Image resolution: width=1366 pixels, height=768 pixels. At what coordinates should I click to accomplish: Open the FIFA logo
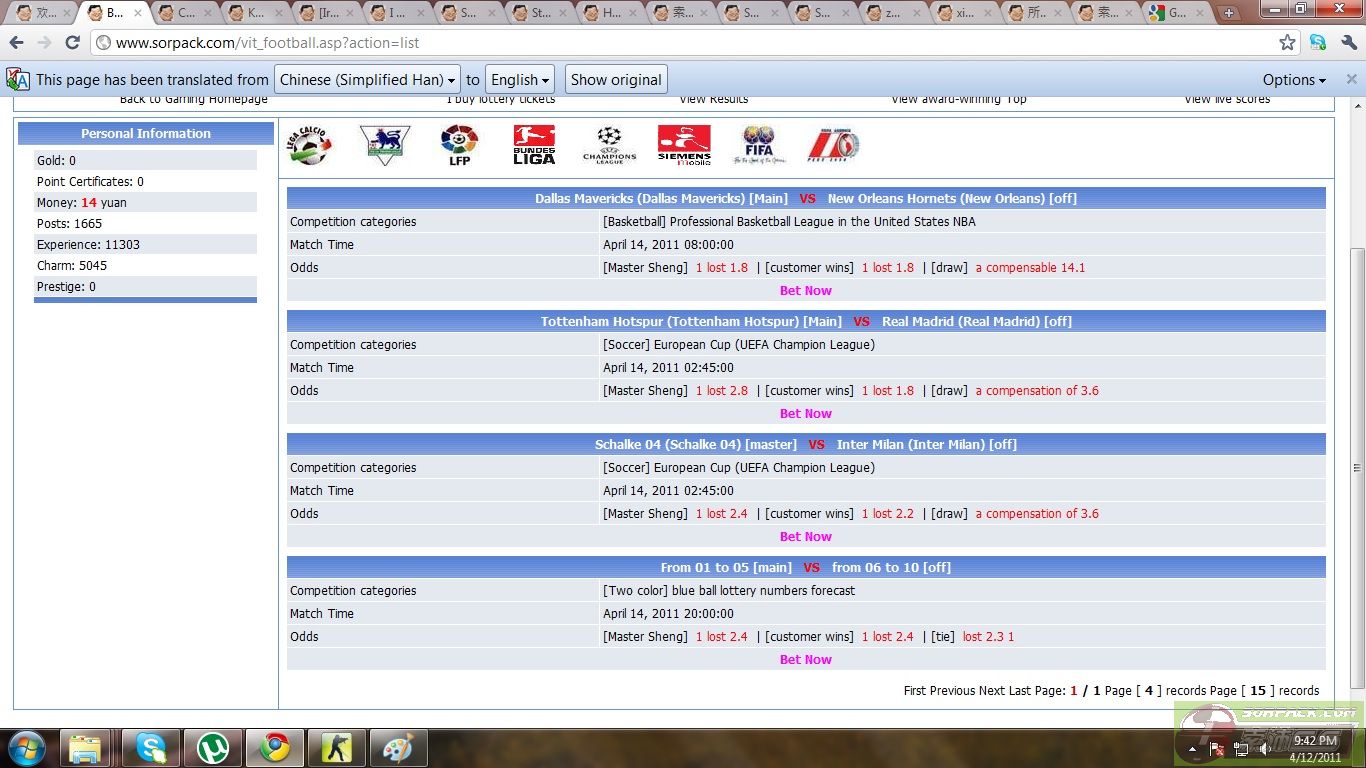[759, 145]
